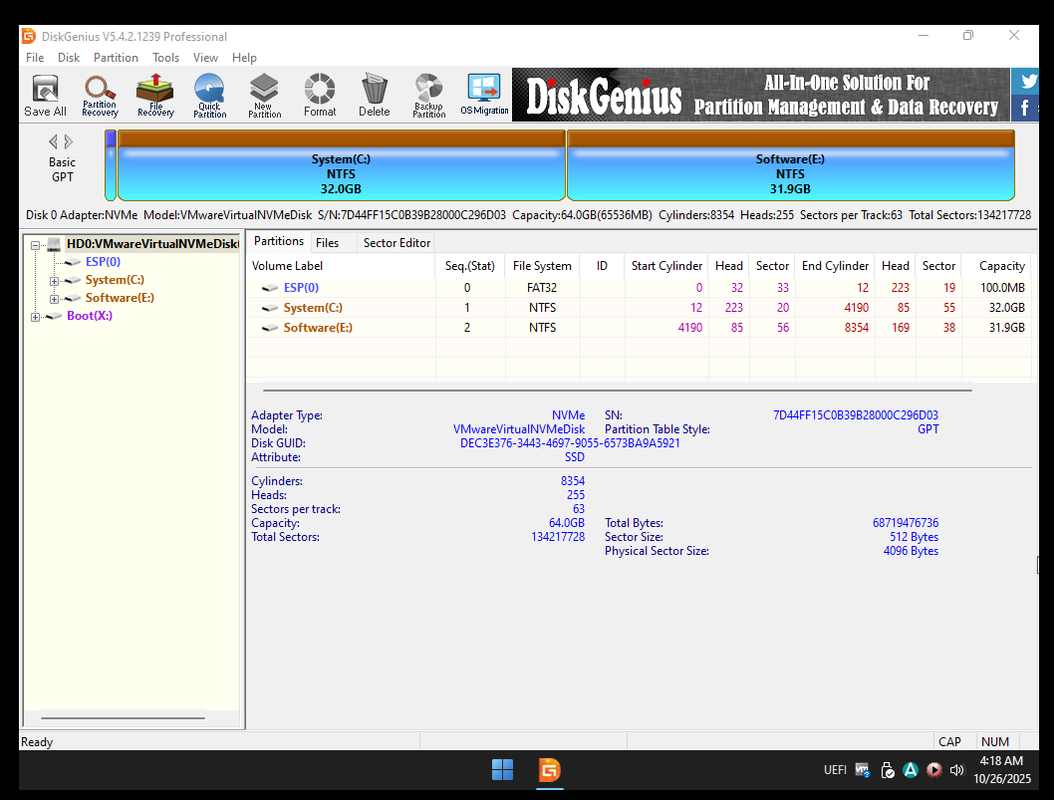This screenshot has height=800, width=1054.
Task: Click the System(C:) drive icon in partition table
Action: pyautogui.click(x=270, y=308)
